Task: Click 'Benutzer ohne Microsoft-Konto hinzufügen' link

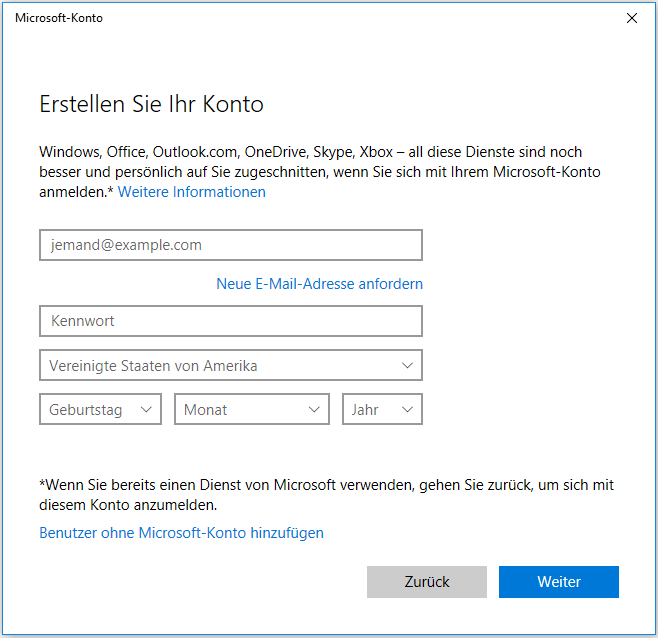Action: point(181,533)
